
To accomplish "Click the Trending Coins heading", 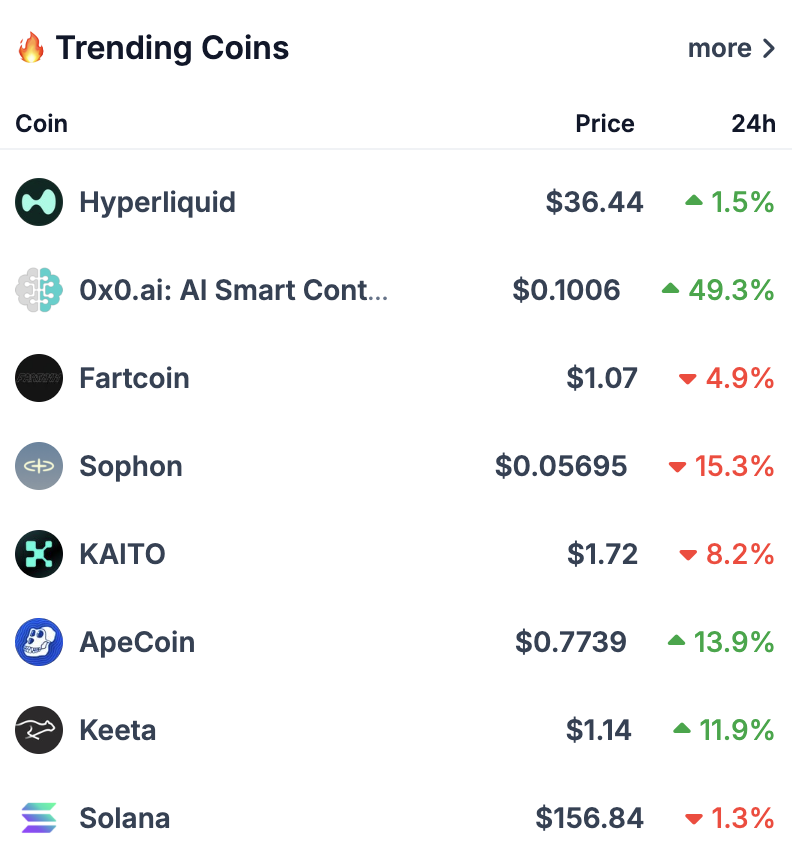I will coord(172,48).
